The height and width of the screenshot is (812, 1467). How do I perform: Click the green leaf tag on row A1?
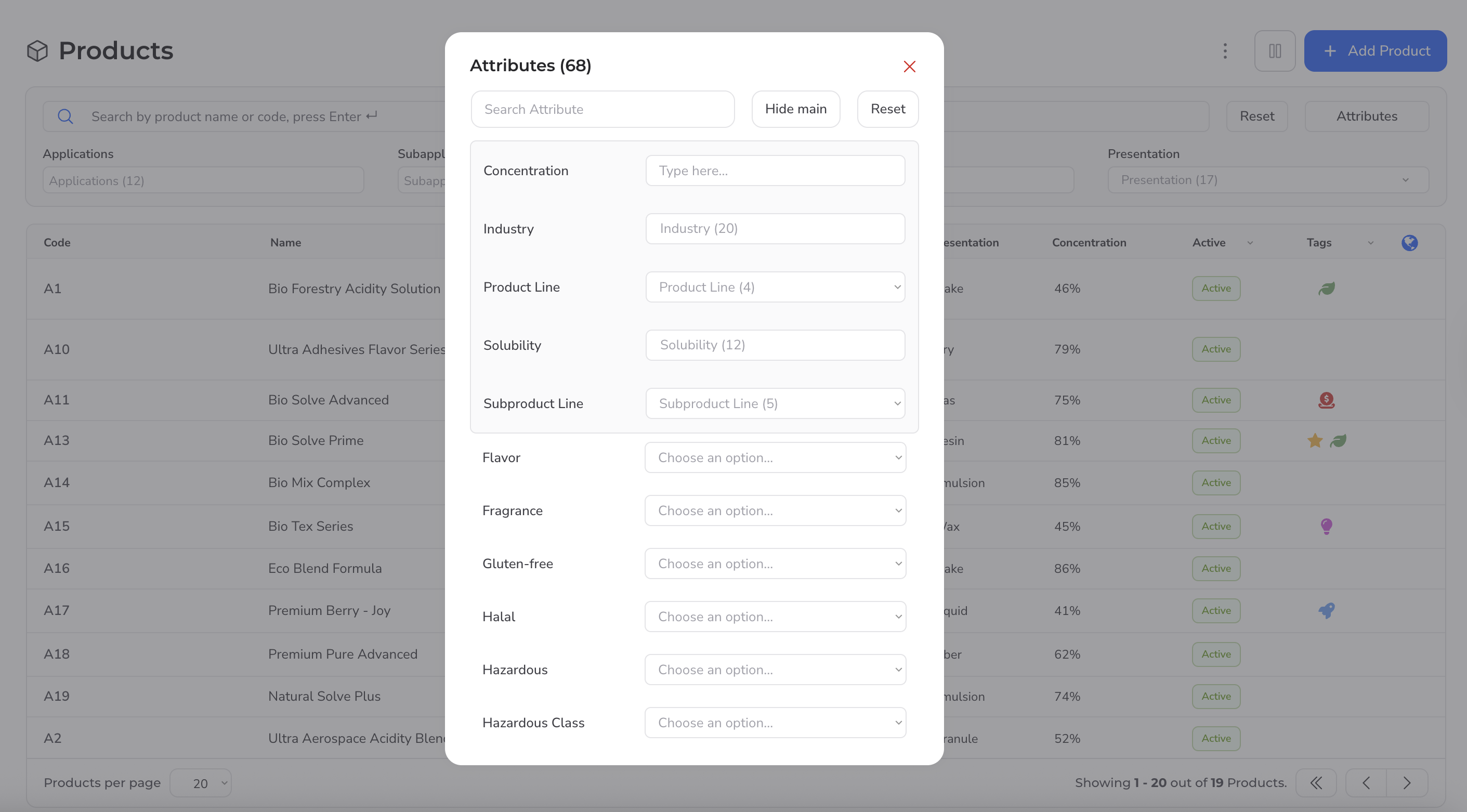(x=1326, y=289)
